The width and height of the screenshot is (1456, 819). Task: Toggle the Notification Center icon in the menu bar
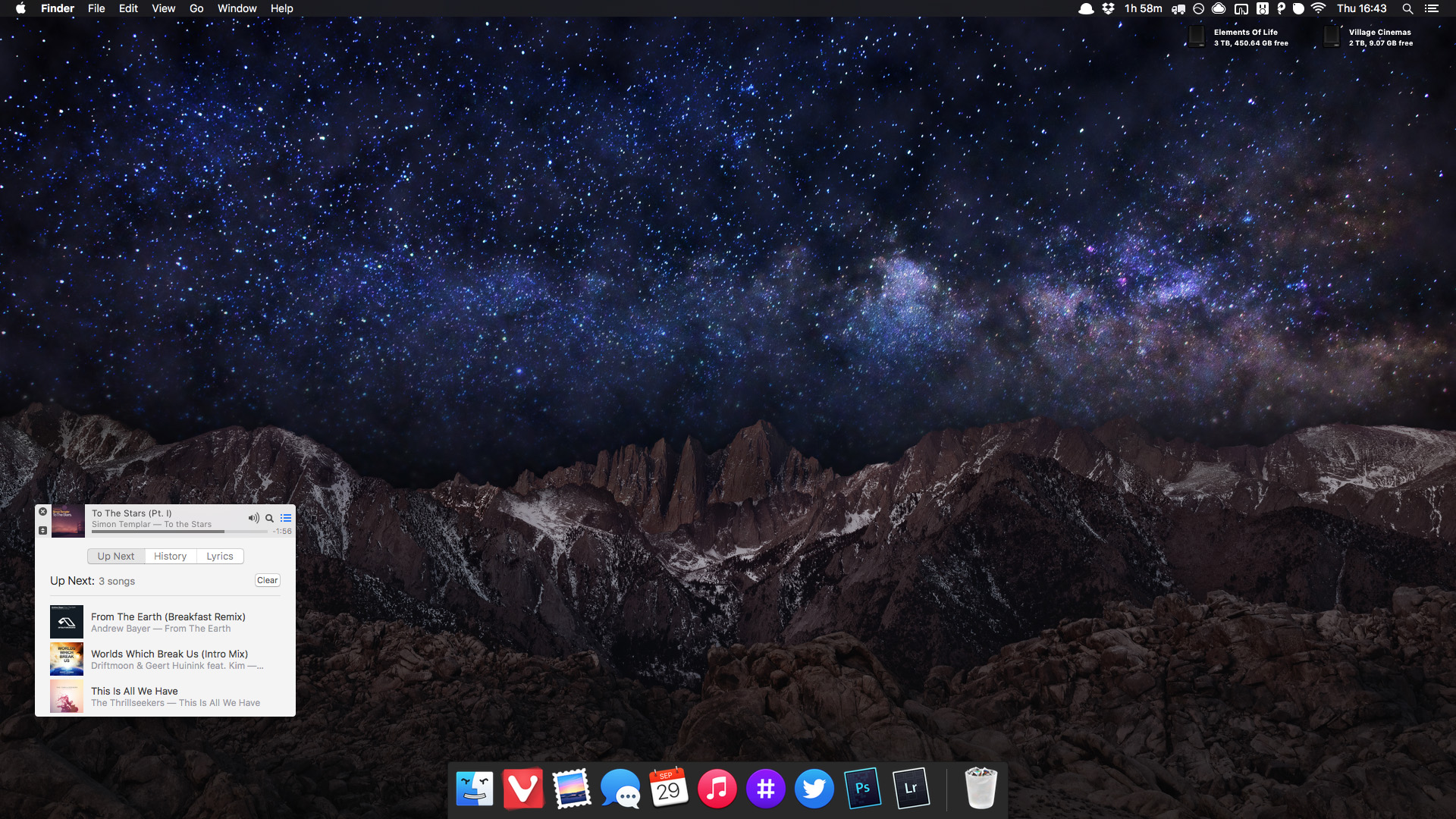click(1431, 8)
